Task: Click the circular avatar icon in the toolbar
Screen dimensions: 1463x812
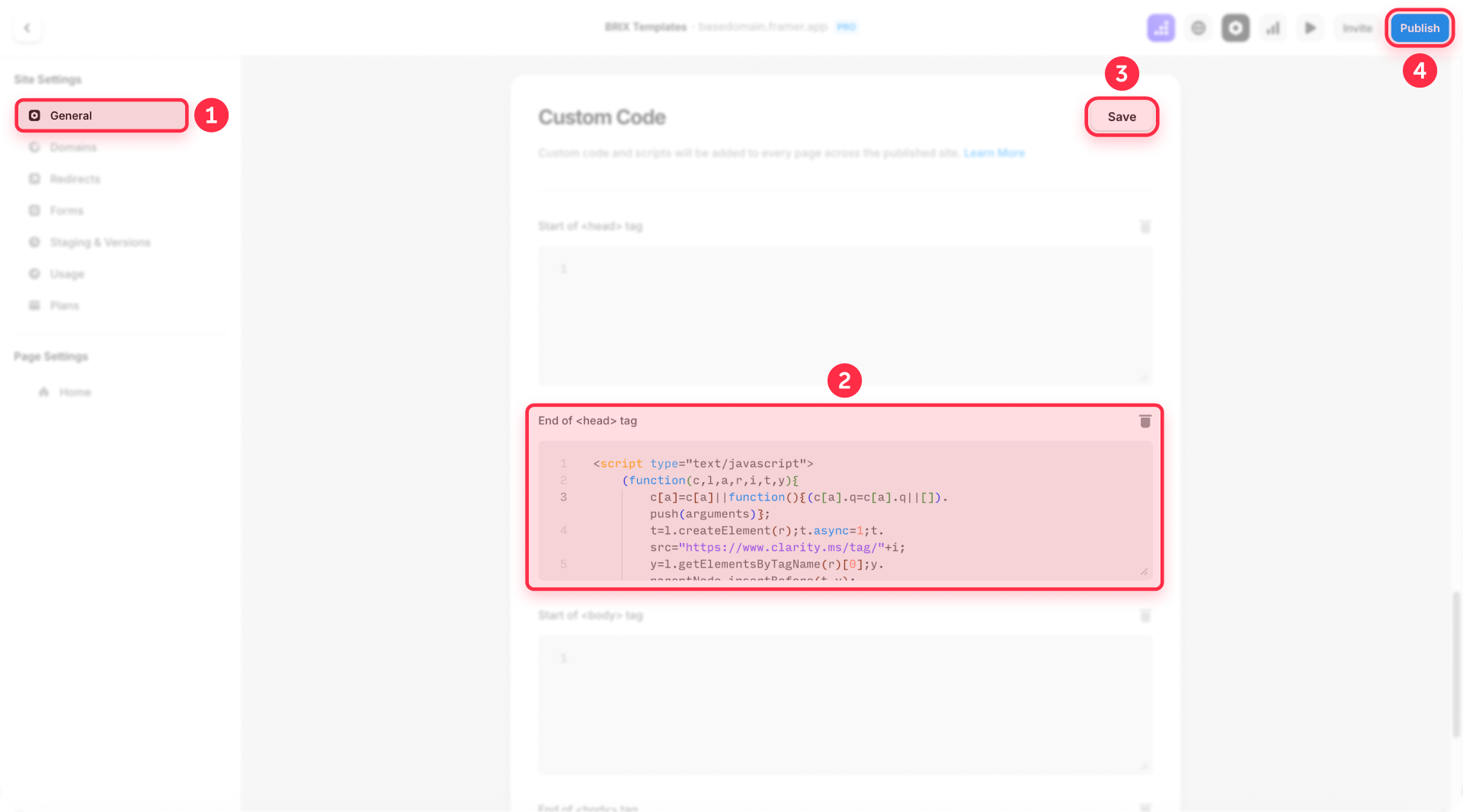Action: 1198,27
